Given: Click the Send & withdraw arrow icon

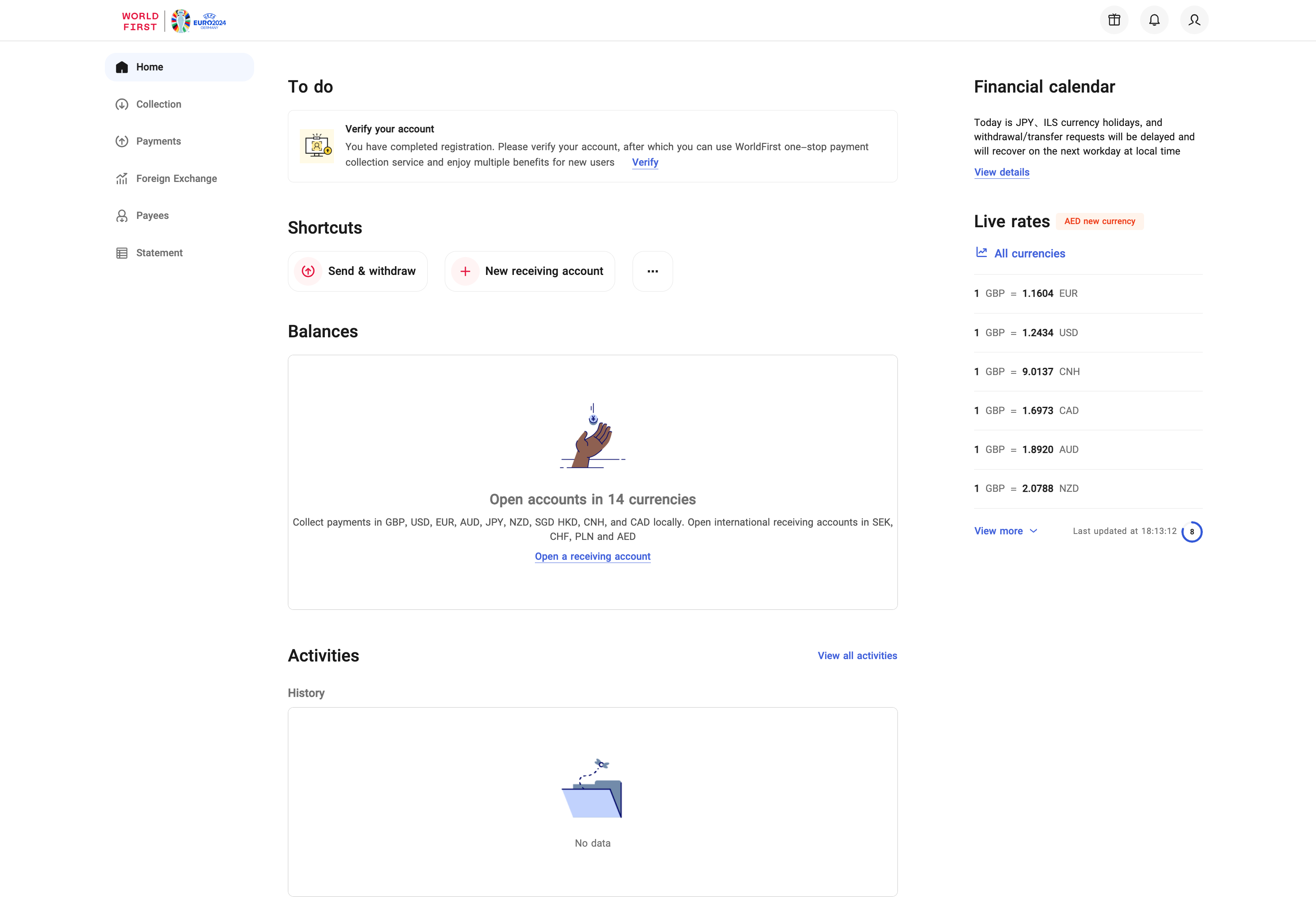Looking at the screenshot, I should [308, 272].
